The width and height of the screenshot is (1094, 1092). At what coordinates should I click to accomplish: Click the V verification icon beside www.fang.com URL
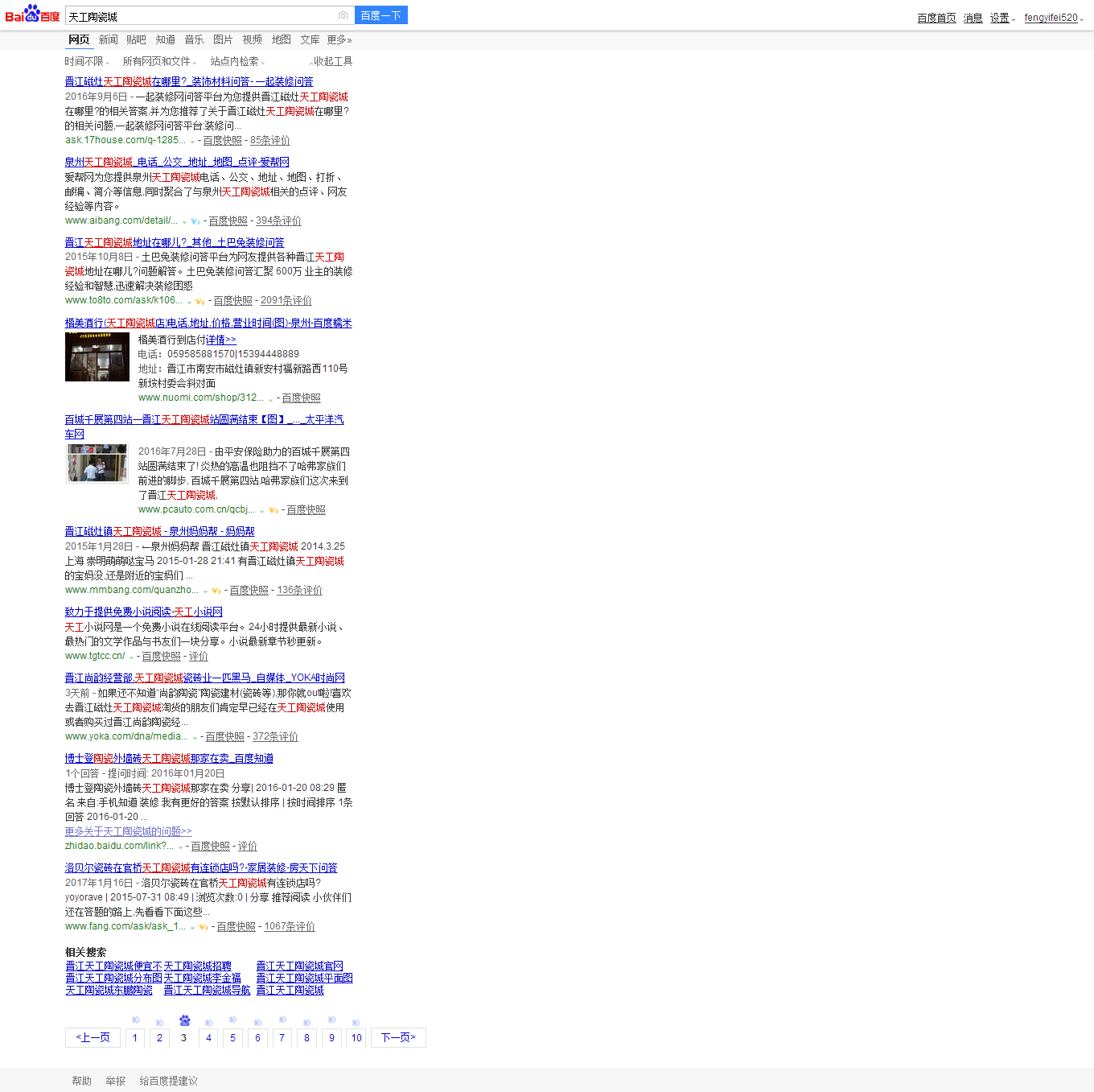click(x=204, y=927)
